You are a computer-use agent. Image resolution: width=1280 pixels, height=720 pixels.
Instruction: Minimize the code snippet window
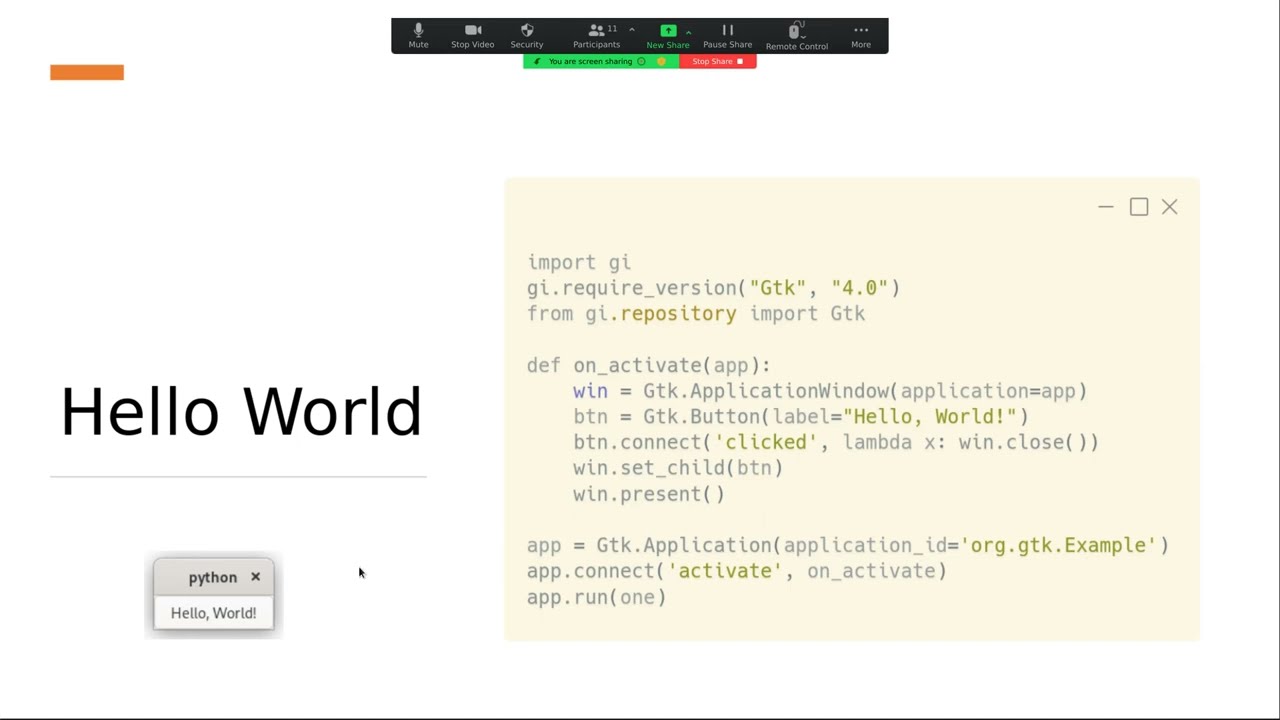[x=1105, y=207]
